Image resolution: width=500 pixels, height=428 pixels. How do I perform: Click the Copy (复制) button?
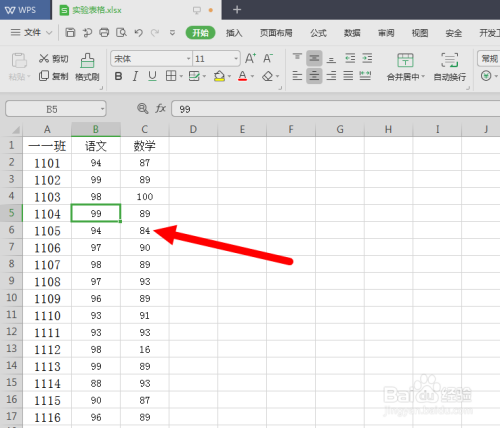pyautogui.click(x=54, y=76)
